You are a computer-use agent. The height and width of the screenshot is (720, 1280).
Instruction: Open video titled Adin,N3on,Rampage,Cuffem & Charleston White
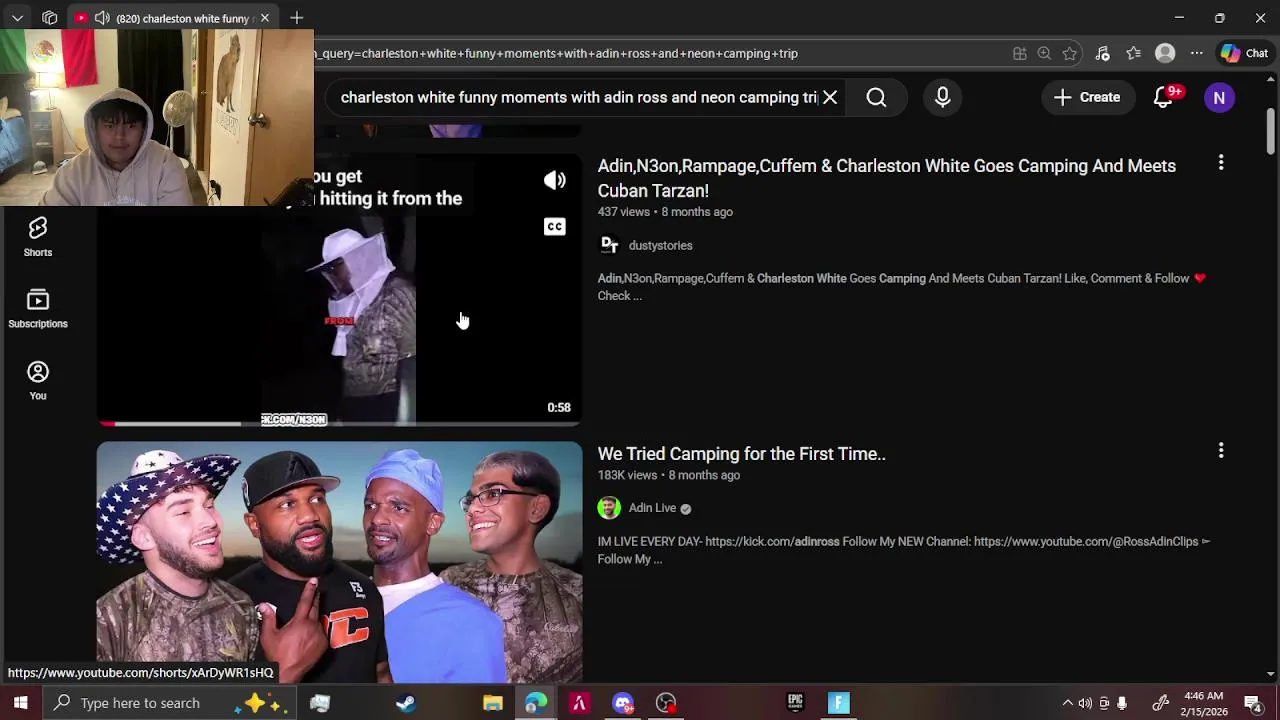[x=886, y=178]
